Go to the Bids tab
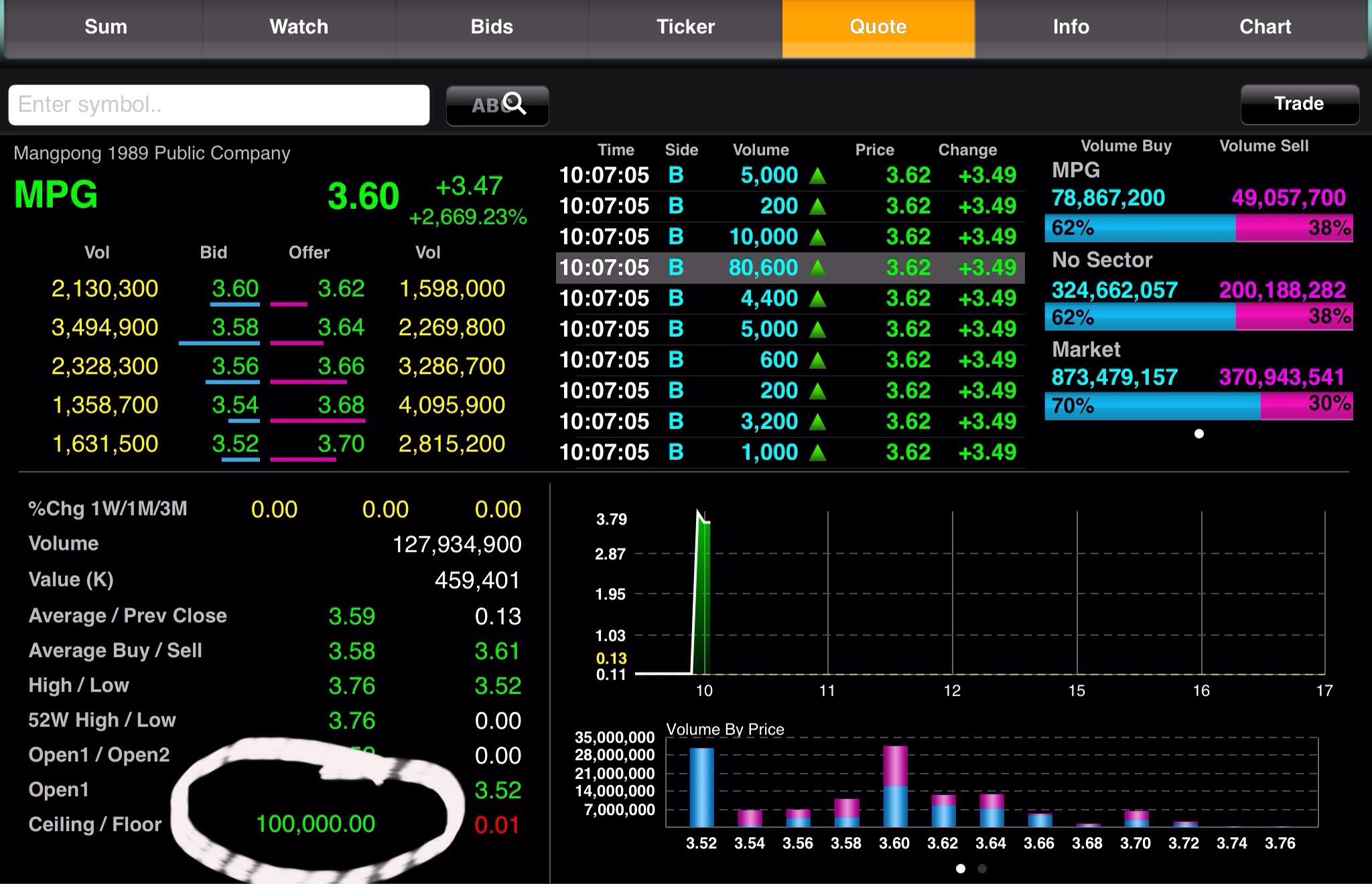The width and height of the screenshot is (1372, 884). 492,27
